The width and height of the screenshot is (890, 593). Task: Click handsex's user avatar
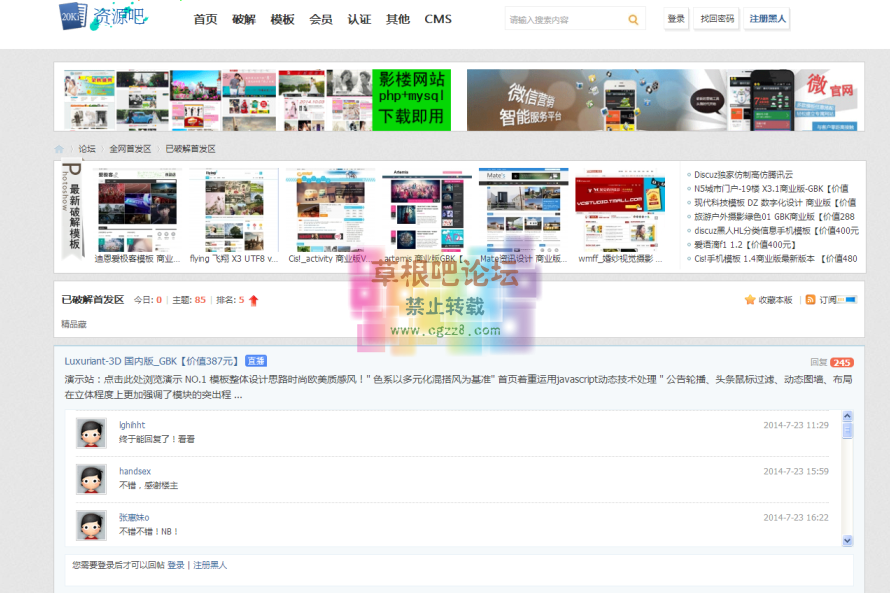(91, 478)
